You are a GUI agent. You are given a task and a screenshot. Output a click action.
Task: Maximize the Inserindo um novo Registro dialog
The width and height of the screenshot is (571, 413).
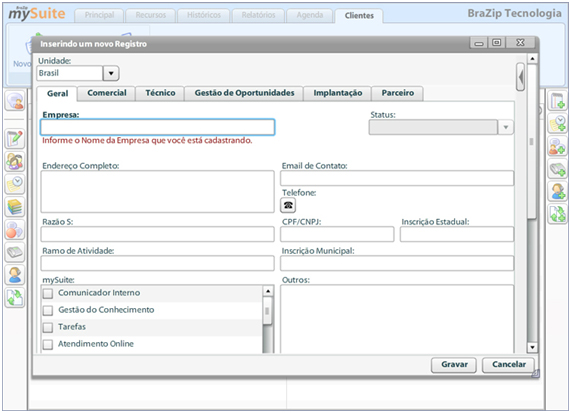pos(496,43)
